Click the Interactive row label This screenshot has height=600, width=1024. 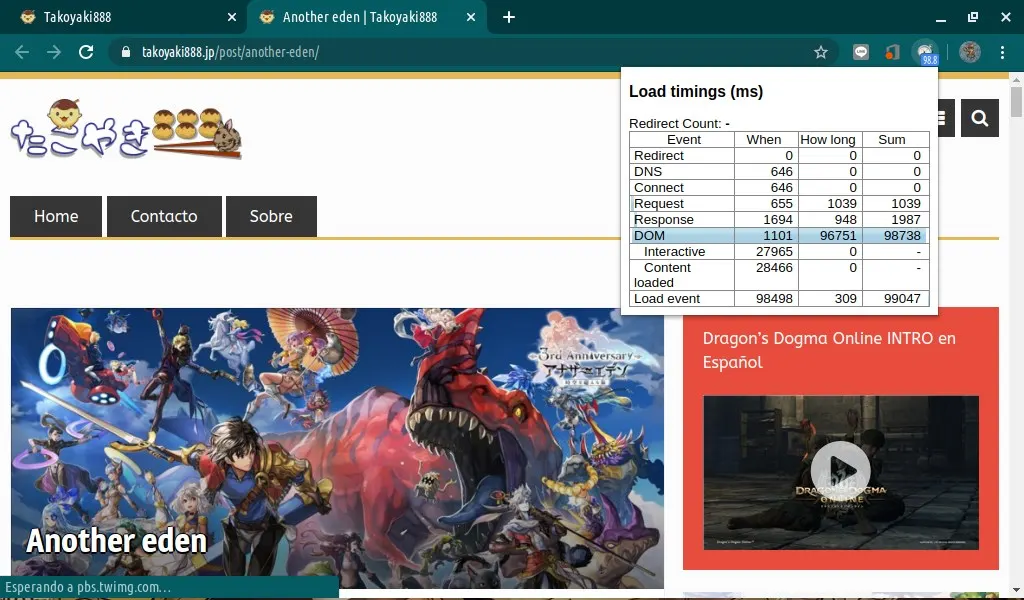(675, 251)
